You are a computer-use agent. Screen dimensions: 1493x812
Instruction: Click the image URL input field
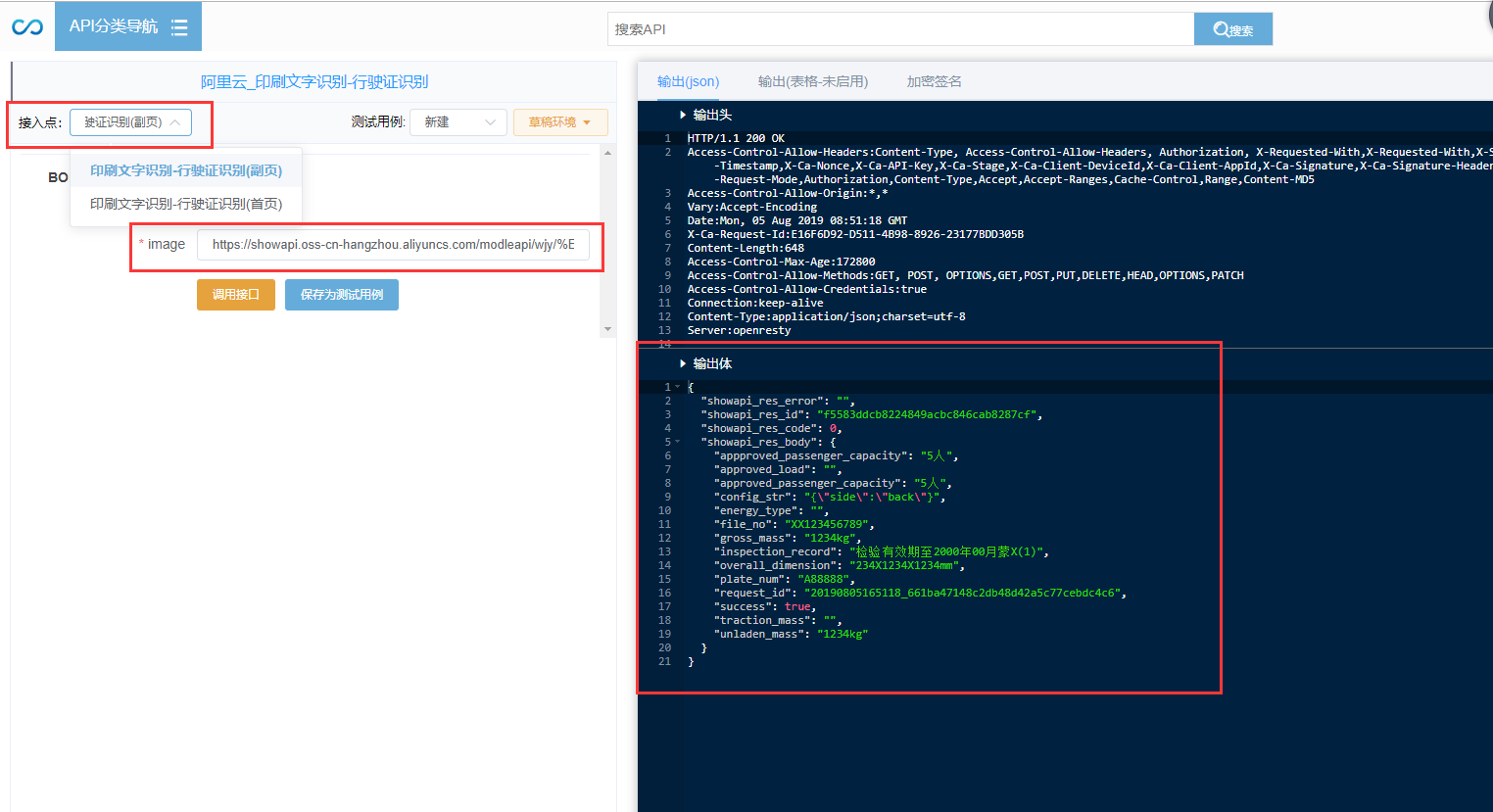(x=393, y=244)
